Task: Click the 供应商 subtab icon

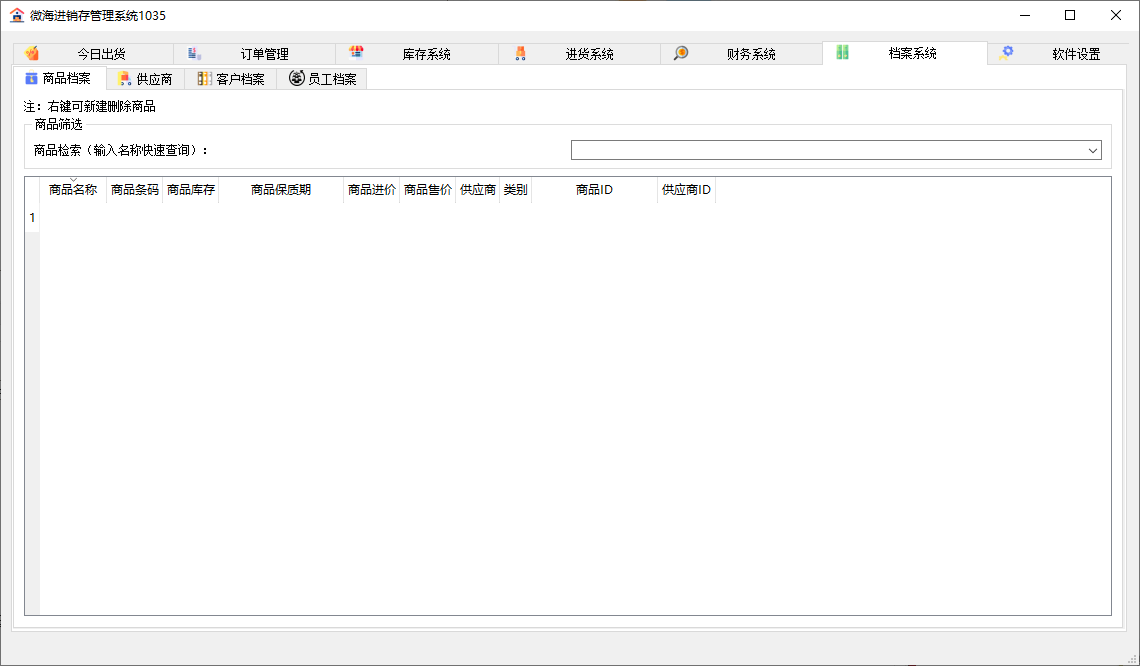Action: [124, 79]
